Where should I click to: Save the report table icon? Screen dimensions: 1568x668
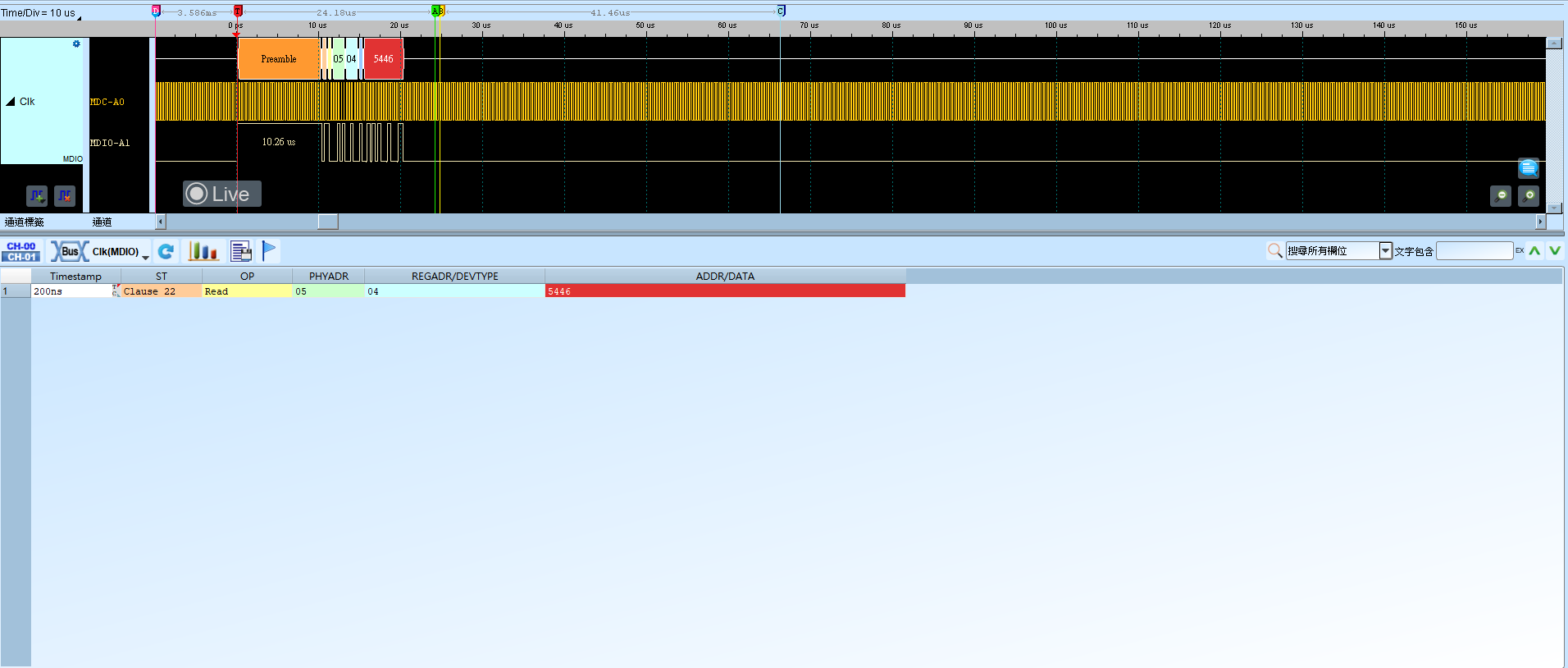click(240, 251)
